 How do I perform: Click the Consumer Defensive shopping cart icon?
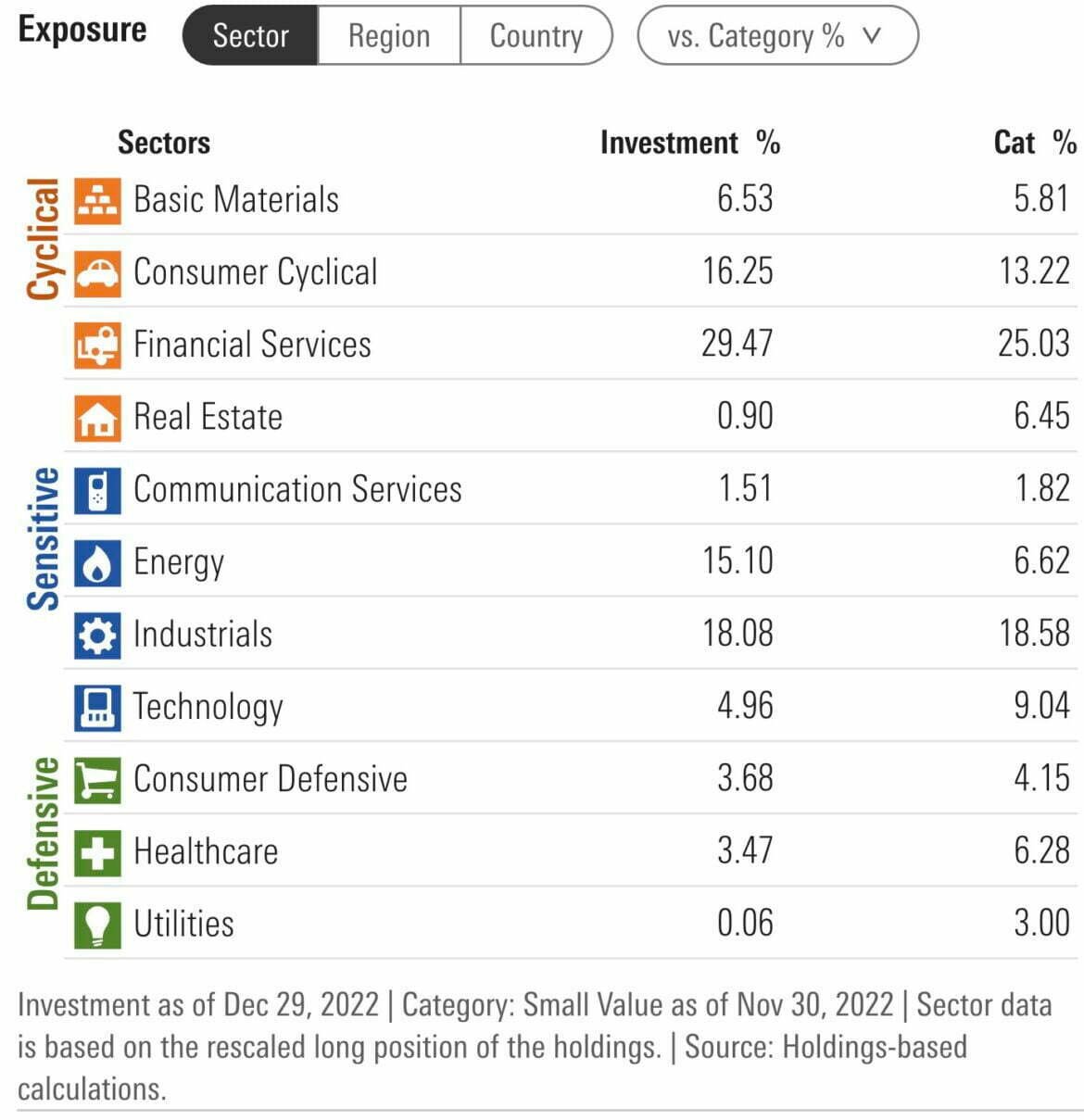(x=96, y=778)
